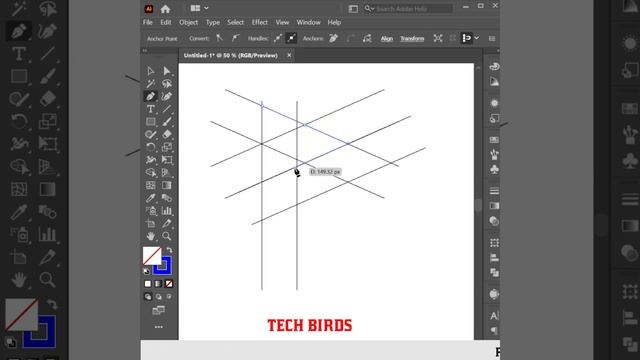Hide handles for multiple selected anchors

click(x=291, y=38)
